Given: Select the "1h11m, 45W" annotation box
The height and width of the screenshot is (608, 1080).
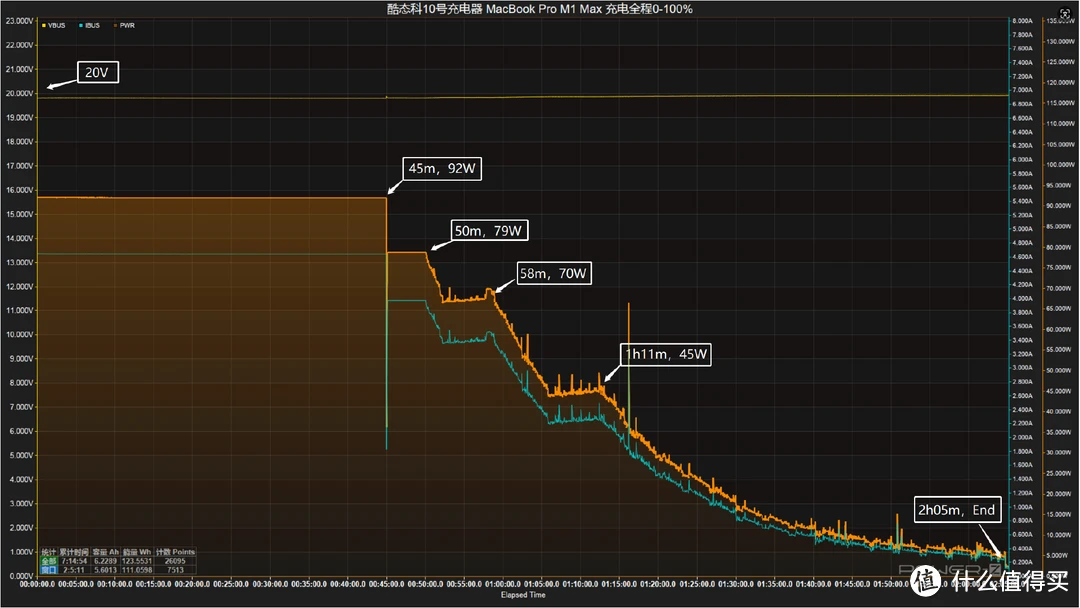Looking at the screenshot, I should click(665, 353).
